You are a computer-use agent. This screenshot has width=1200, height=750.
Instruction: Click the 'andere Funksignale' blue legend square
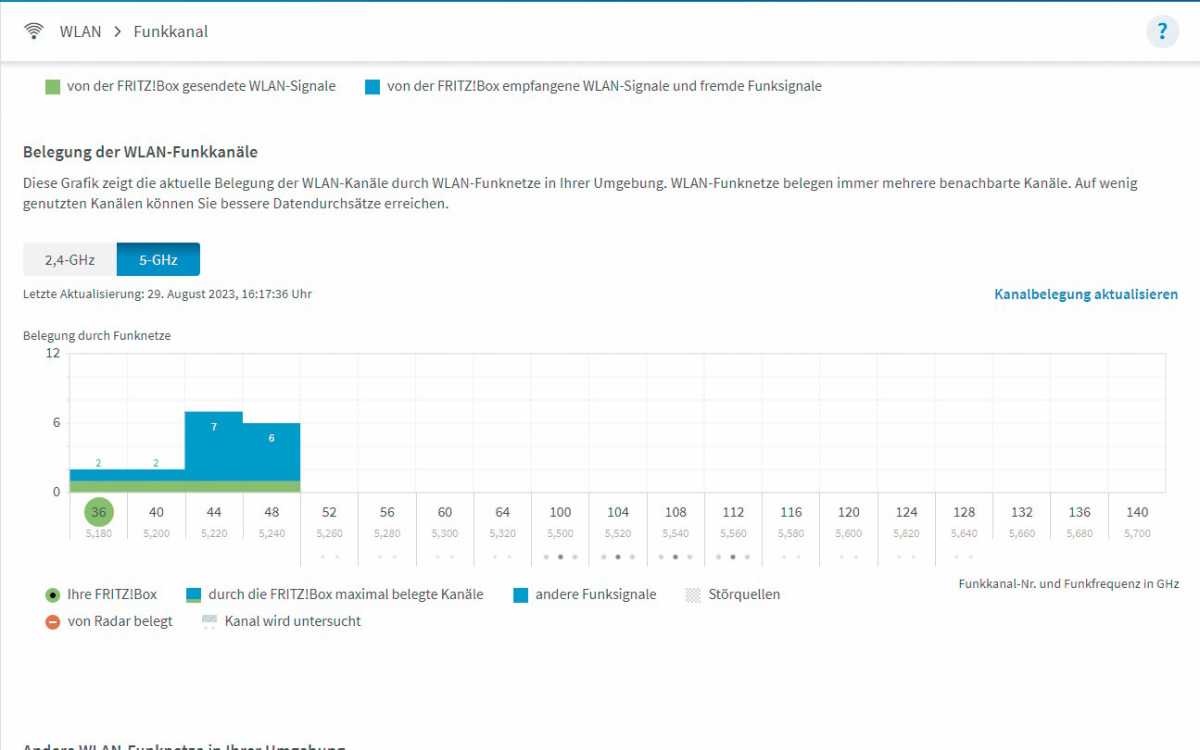click(520, 595)
